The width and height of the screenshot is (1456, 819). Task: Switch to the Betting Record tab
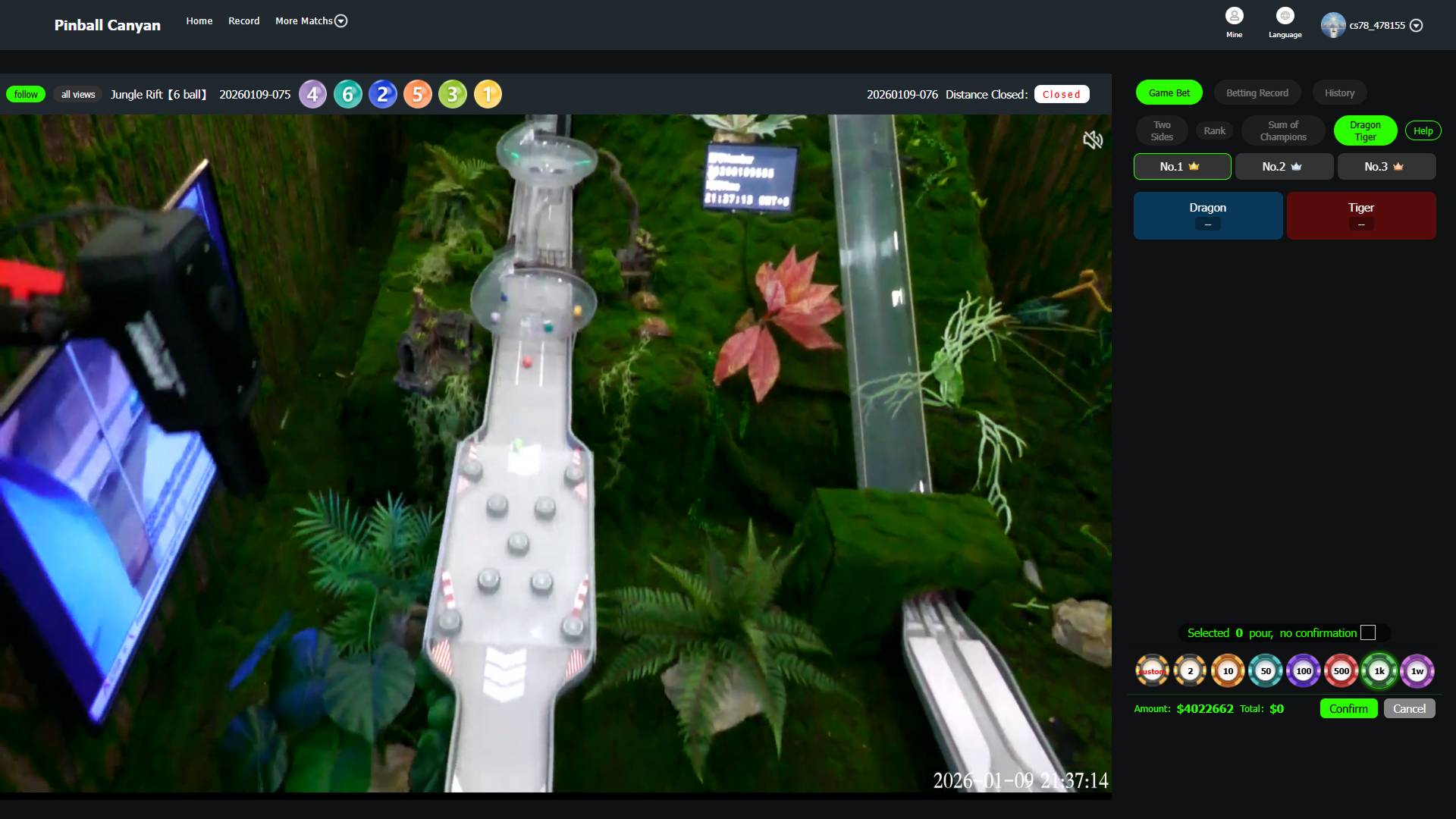pyautogui.click(x=1257, y=93)
